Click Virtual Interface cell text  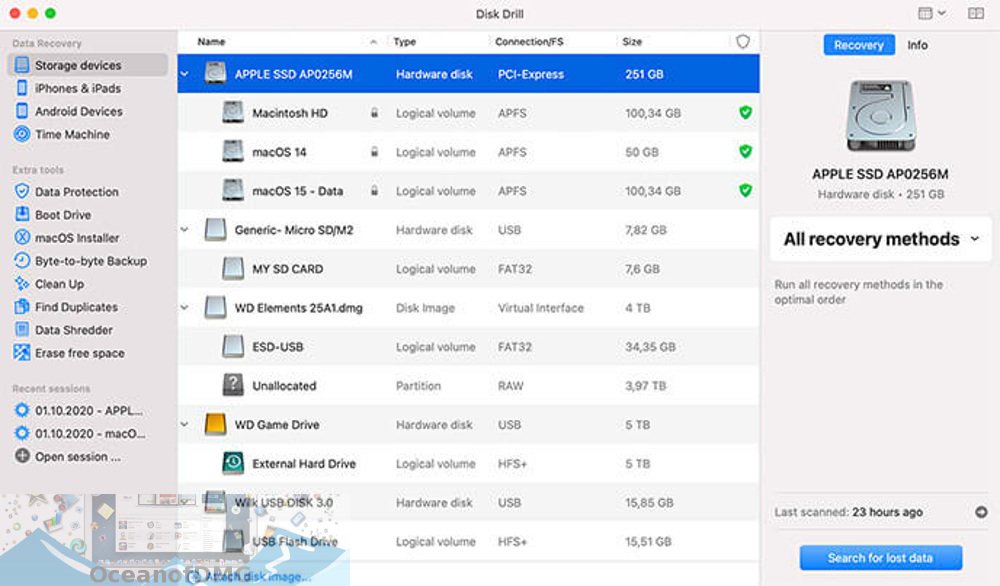tap(541, 308)
